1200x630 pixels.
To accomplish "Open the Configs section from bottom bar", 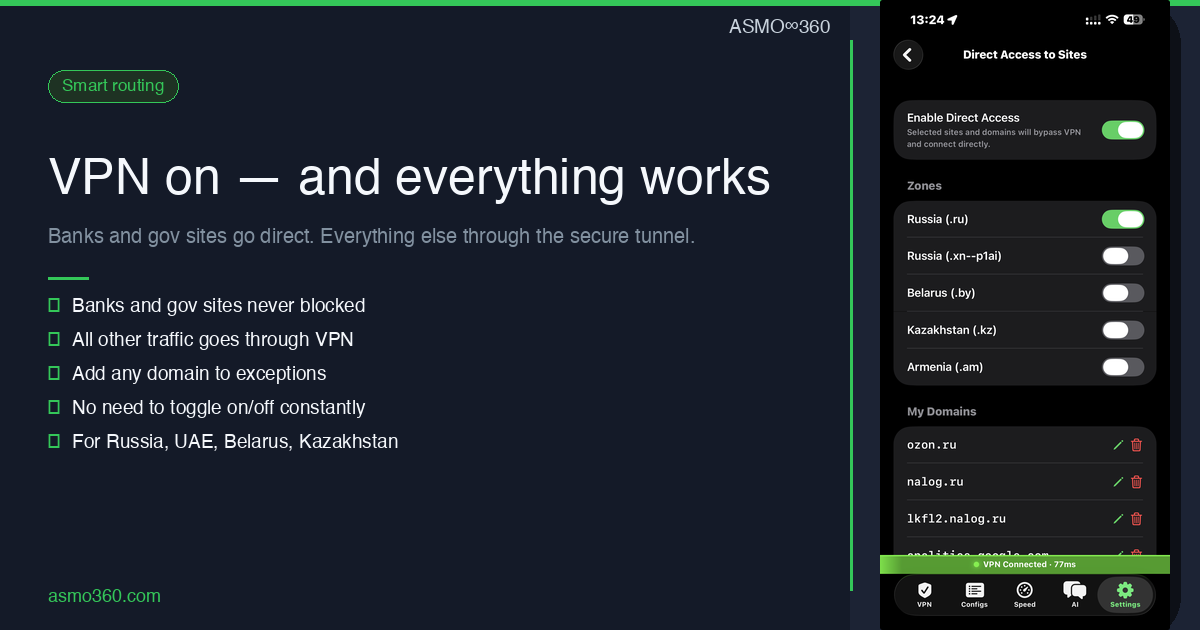I will click(x=974, y=592).
